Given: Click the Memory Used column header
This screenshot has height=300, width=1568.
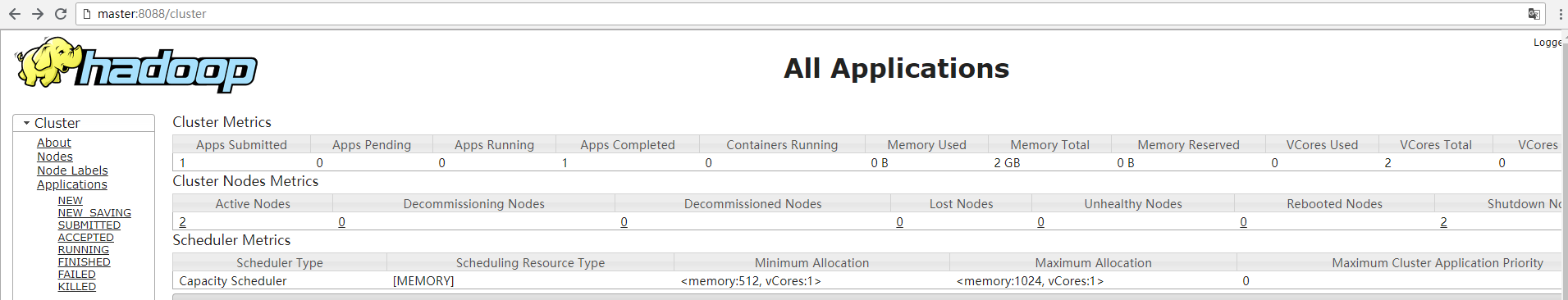Looking at the screenshot, I should pyautogui.click(x=927, y=145).
